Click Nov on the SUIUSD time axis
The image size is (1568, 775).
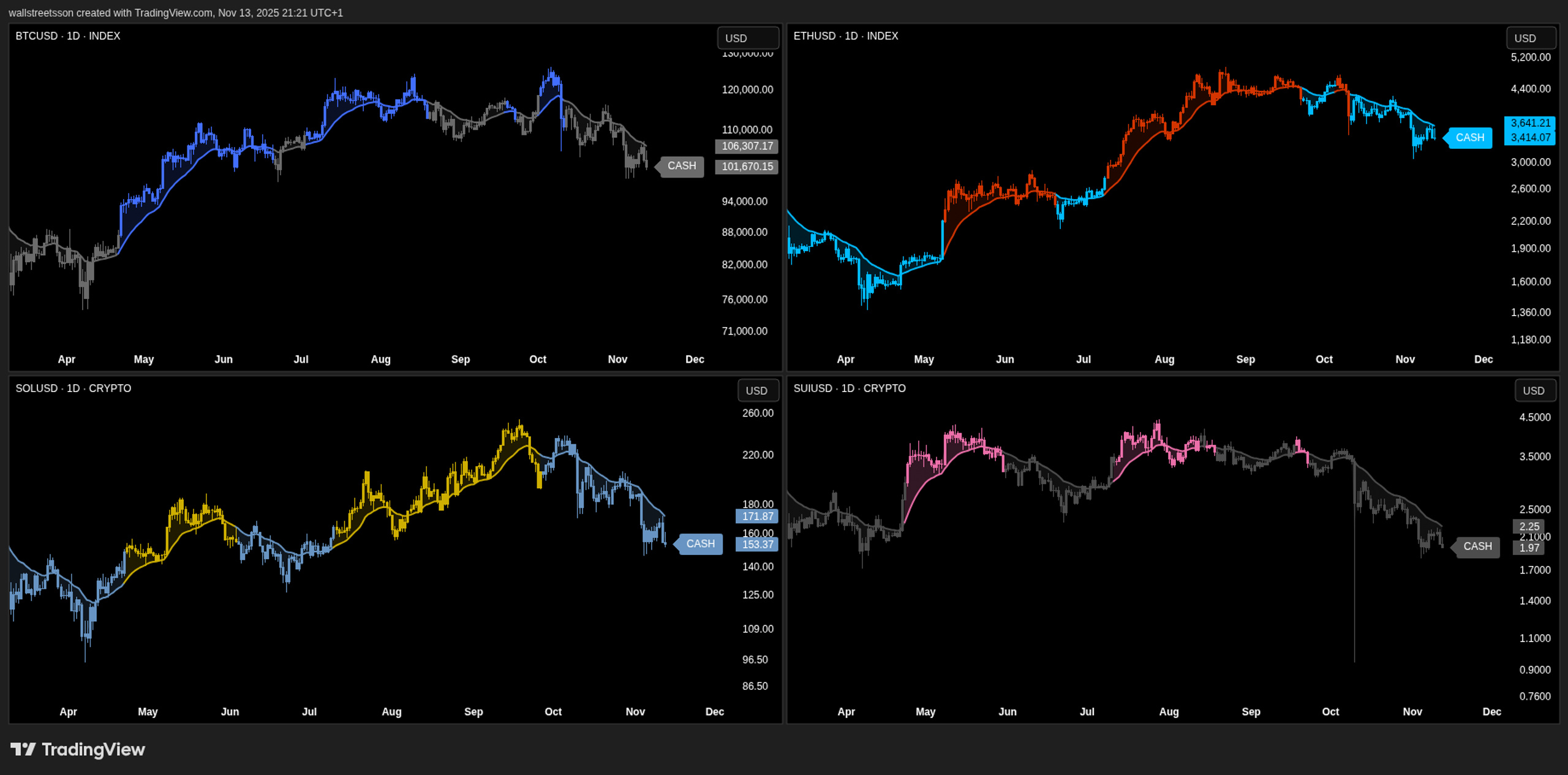point(1412,712)
